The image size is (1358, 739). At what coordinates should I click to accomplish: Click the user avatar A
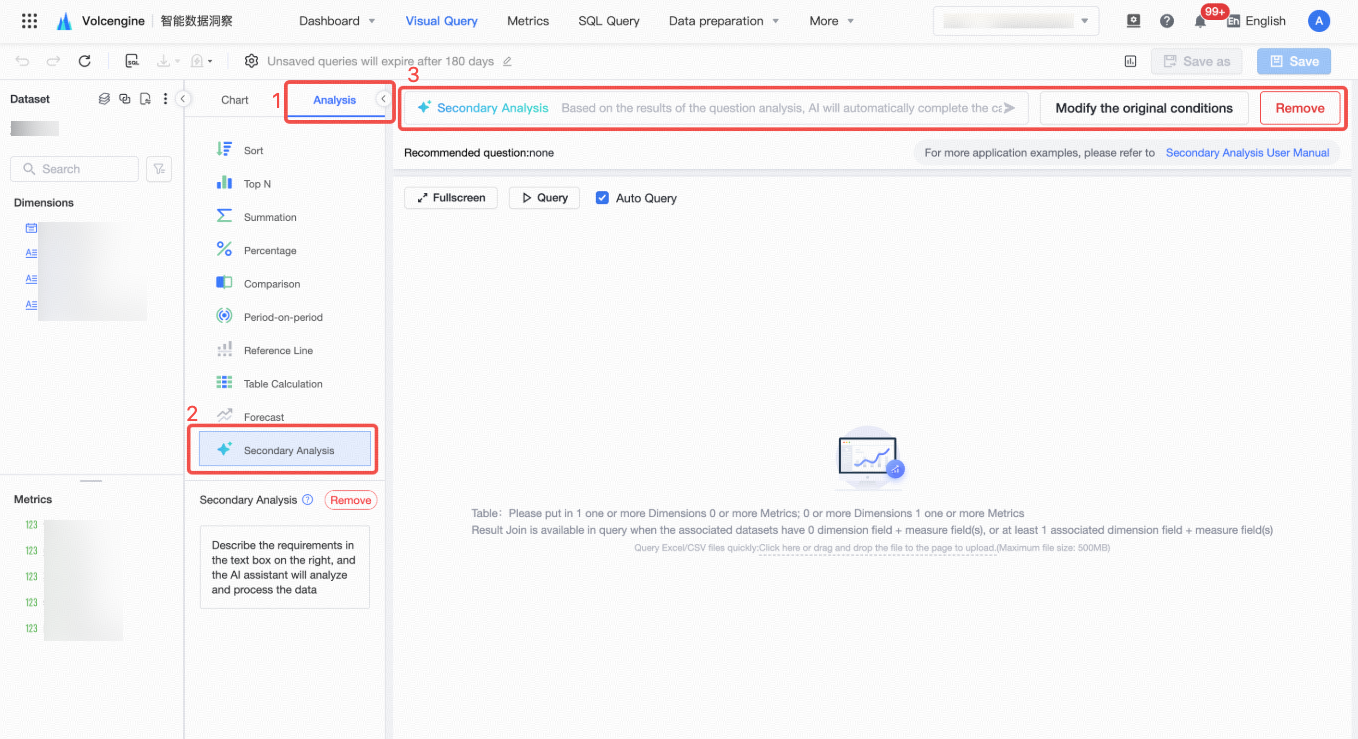pyautogui.click(x=1319, y=21)
